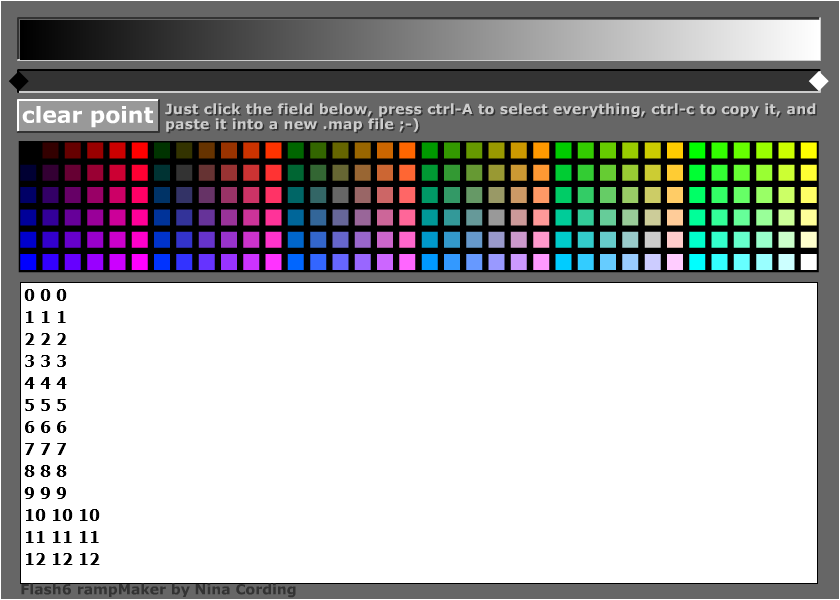This screenshot has height=600, width=840.
Task: Choose the bright magenta color swatch
Action: pyautogui.click(x=140, y=262)
